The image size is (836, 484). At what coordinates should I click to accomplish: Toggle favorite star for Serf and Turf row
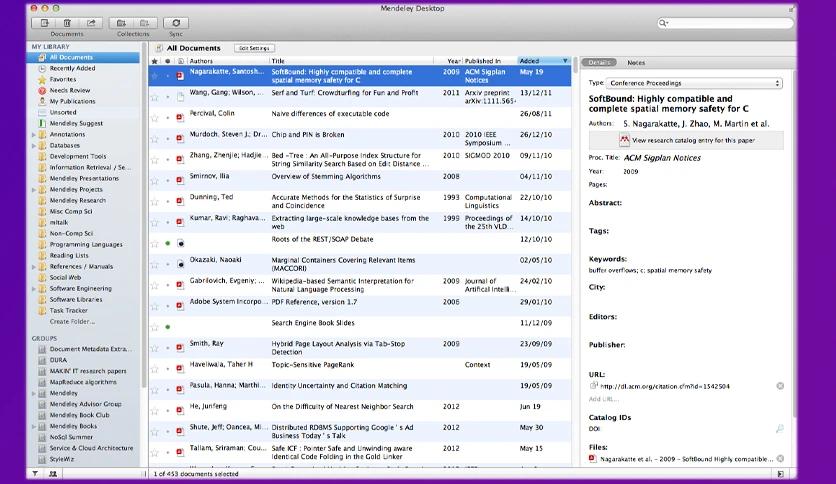point(155,97)
